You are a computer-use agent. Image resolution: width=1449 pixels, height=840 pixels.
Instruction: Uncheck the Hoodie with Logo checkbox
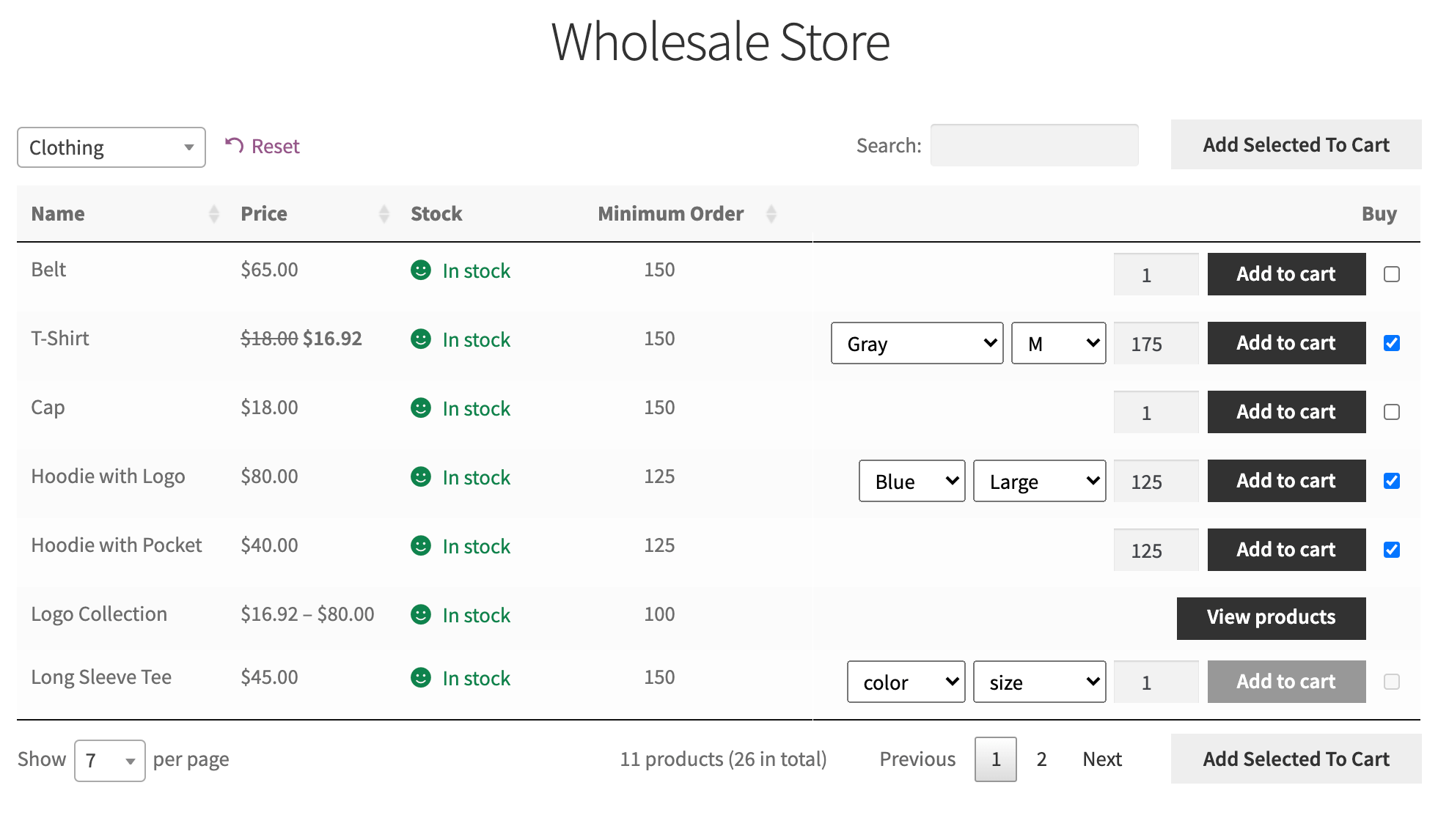pyautogui.click(x=1392, y=481)
